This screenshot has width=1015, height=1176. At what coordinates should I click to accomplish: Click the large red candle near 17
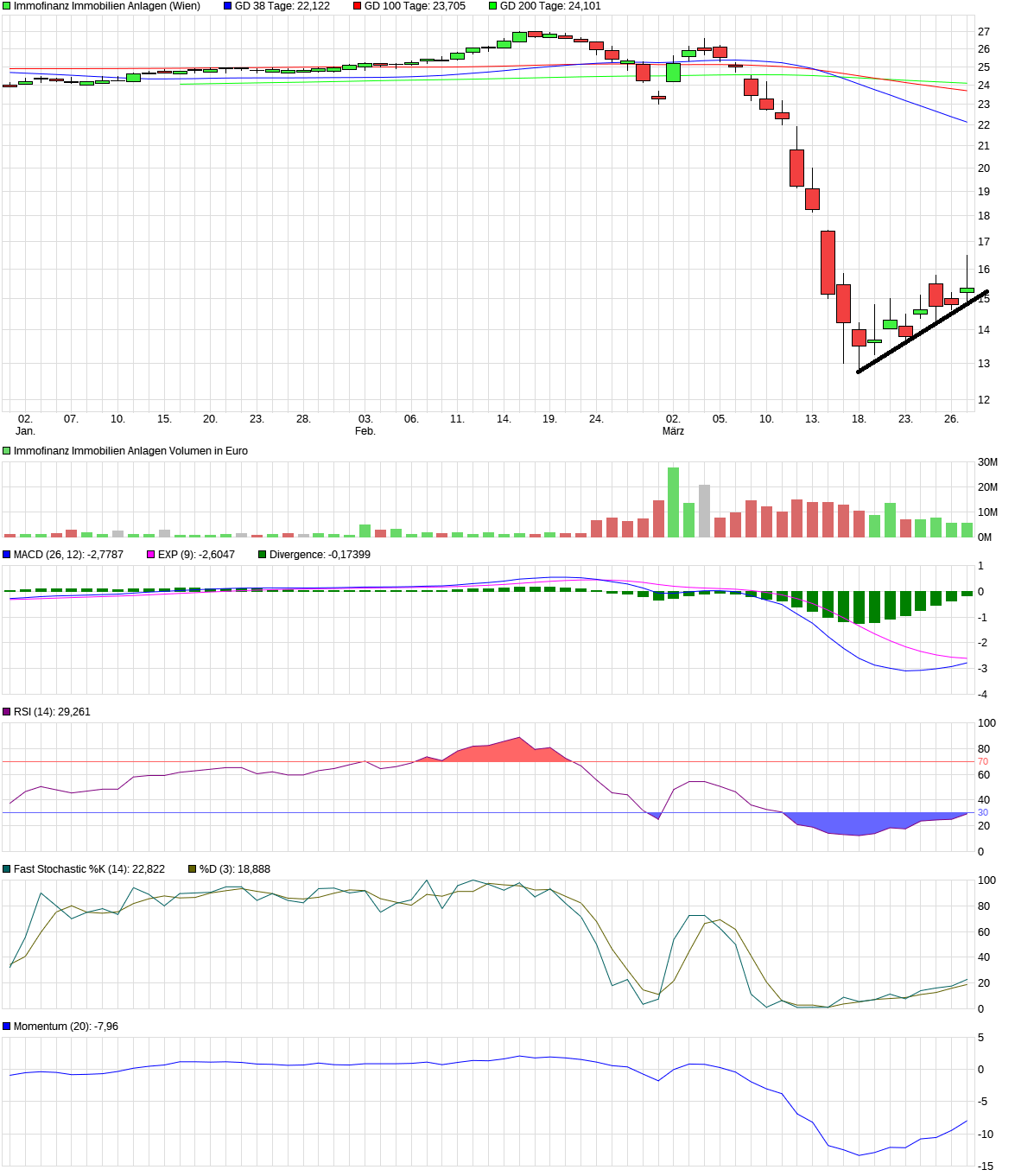[x=828, y=263]
